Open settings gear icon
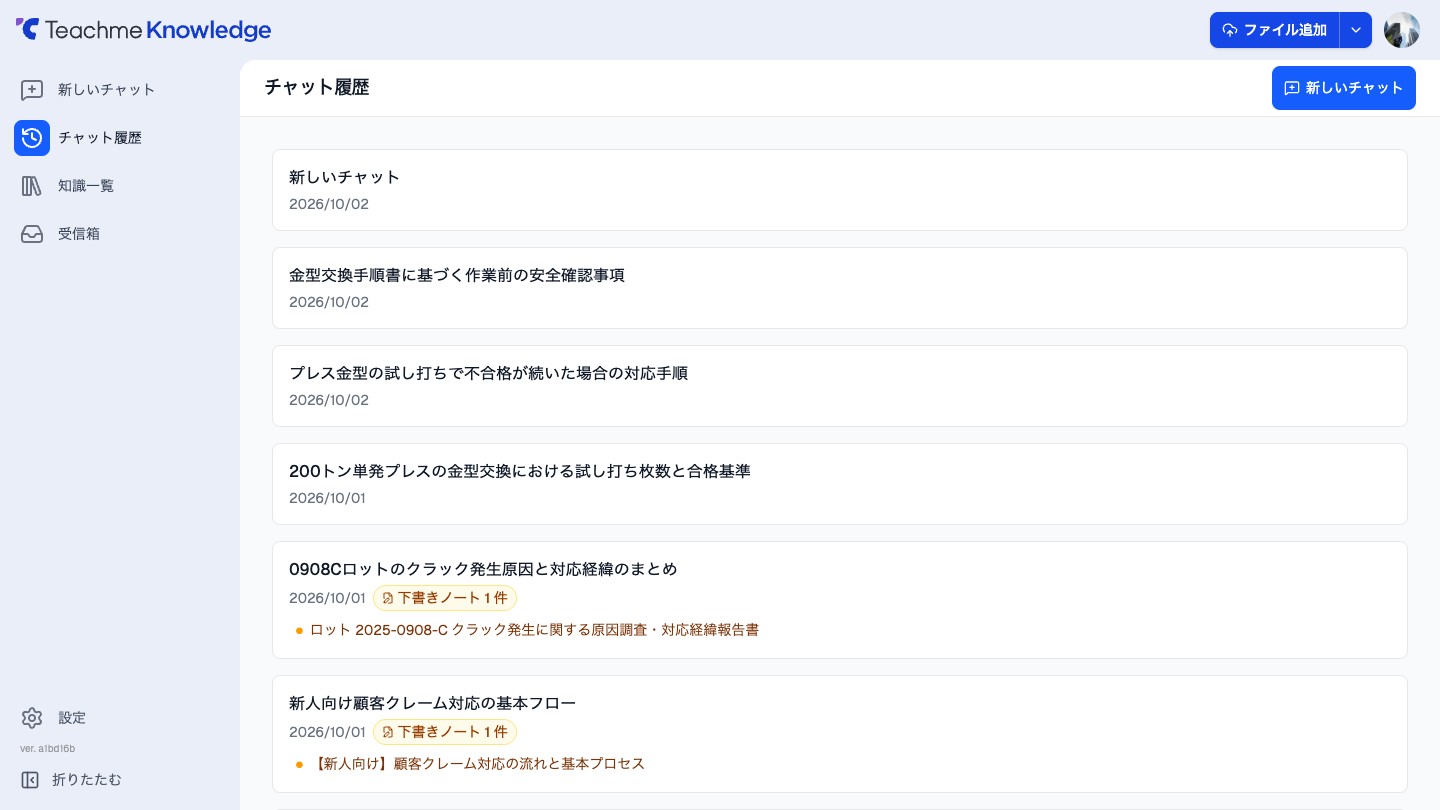The image size is (1440, 810). 32,718
